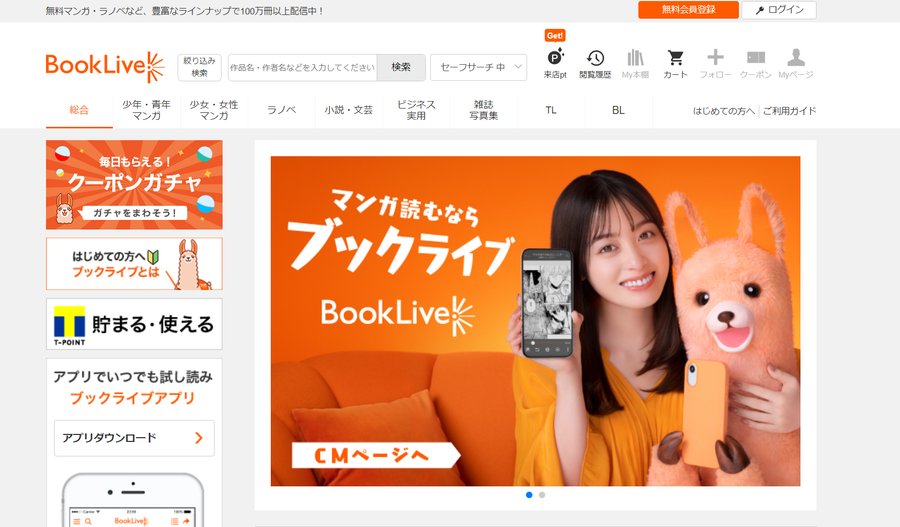Click the はじめての方へ ブックライブとは banner
This screenshot has height=527, width=900.
point(134,264)
